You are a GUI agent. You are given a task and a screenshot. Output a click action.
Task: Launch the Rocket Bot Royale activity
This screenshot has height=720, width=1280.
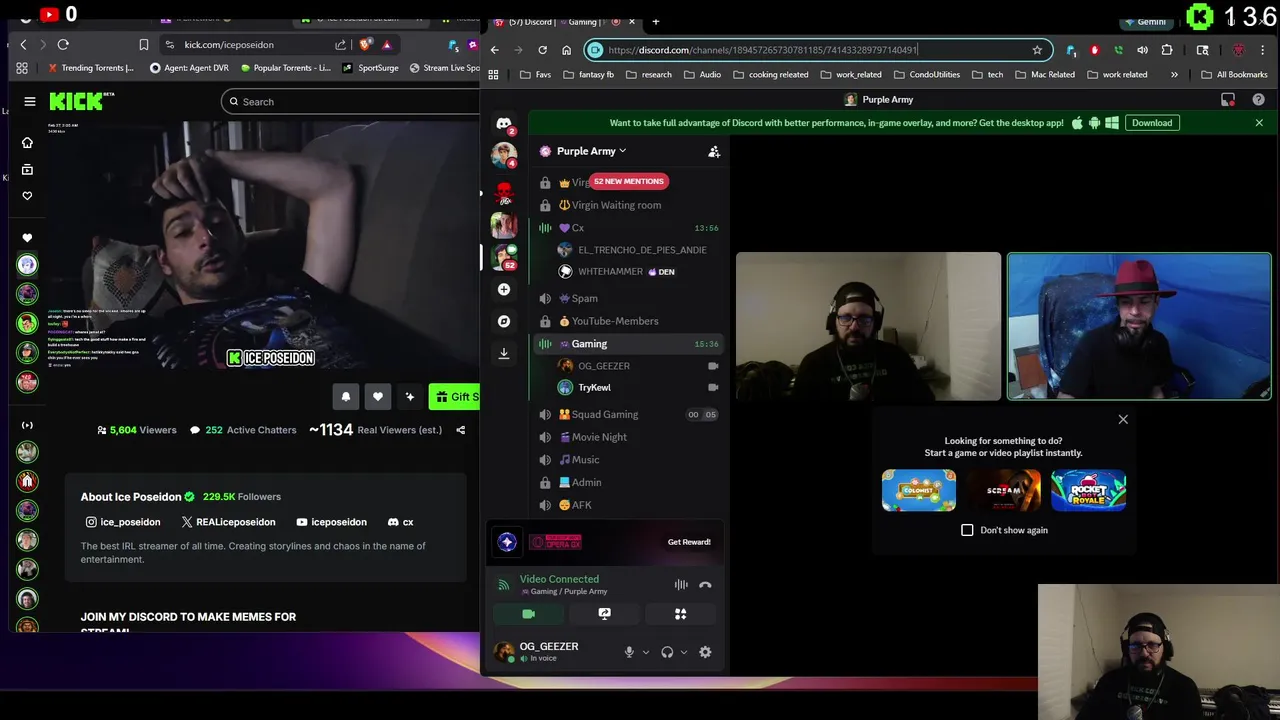tap(1089, 491)
